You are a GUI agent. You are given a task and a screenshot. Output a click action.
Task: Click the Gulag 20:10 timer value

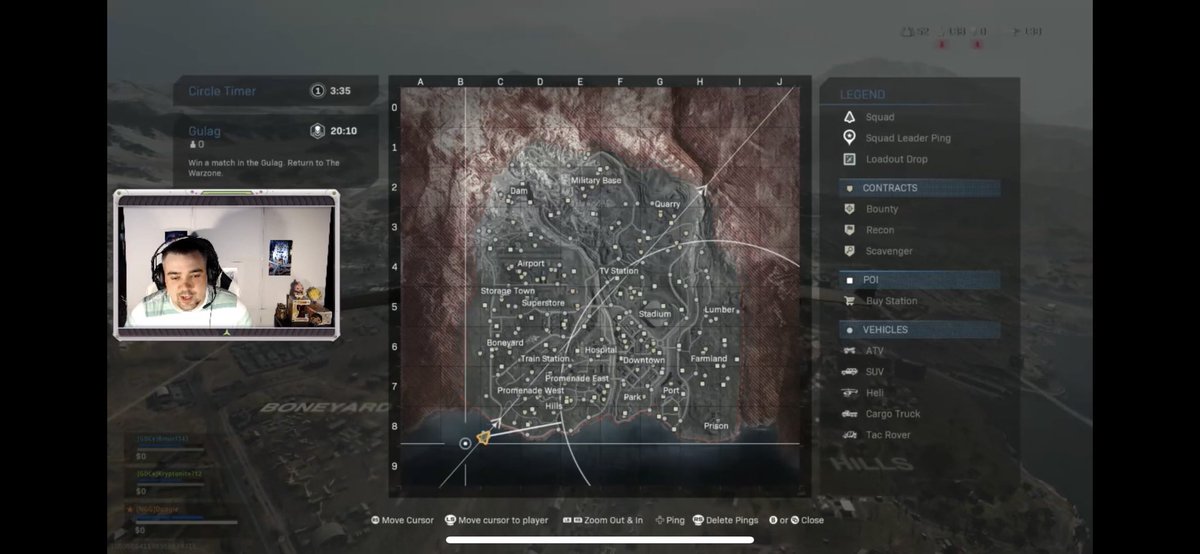[343, 131]
